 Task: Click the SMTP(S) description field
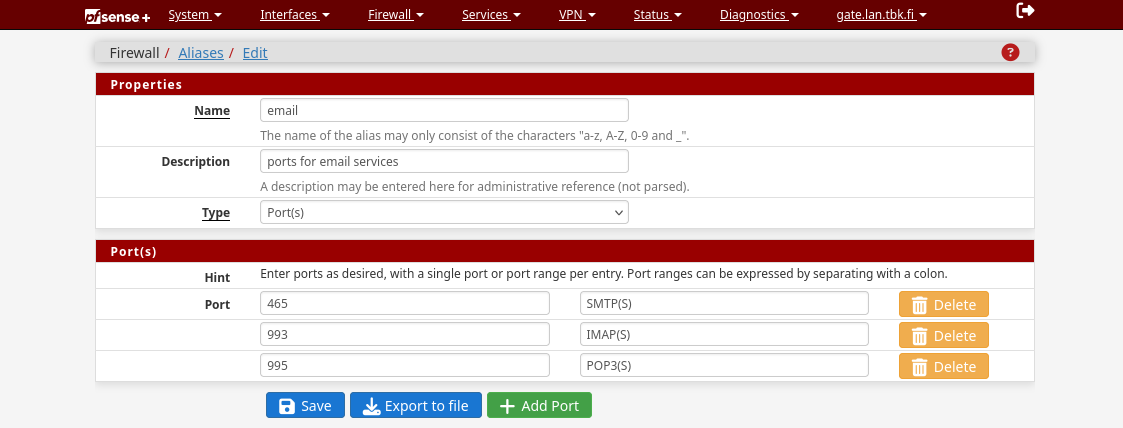coord(724,303)
